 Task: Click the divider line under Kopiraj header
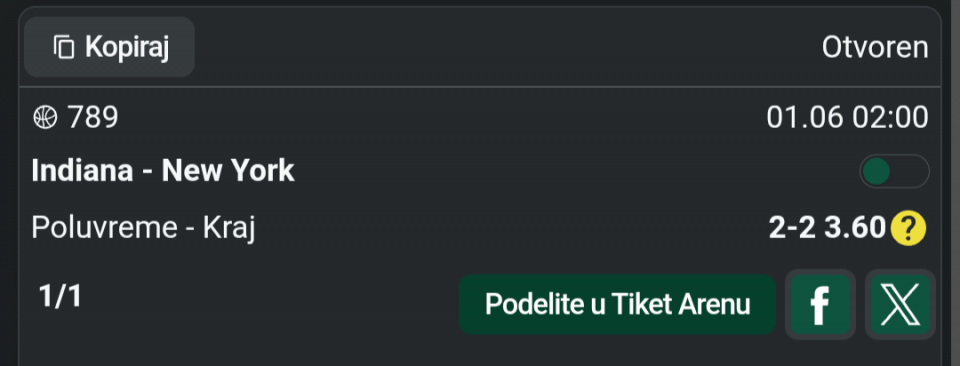[x=480, y=87]
